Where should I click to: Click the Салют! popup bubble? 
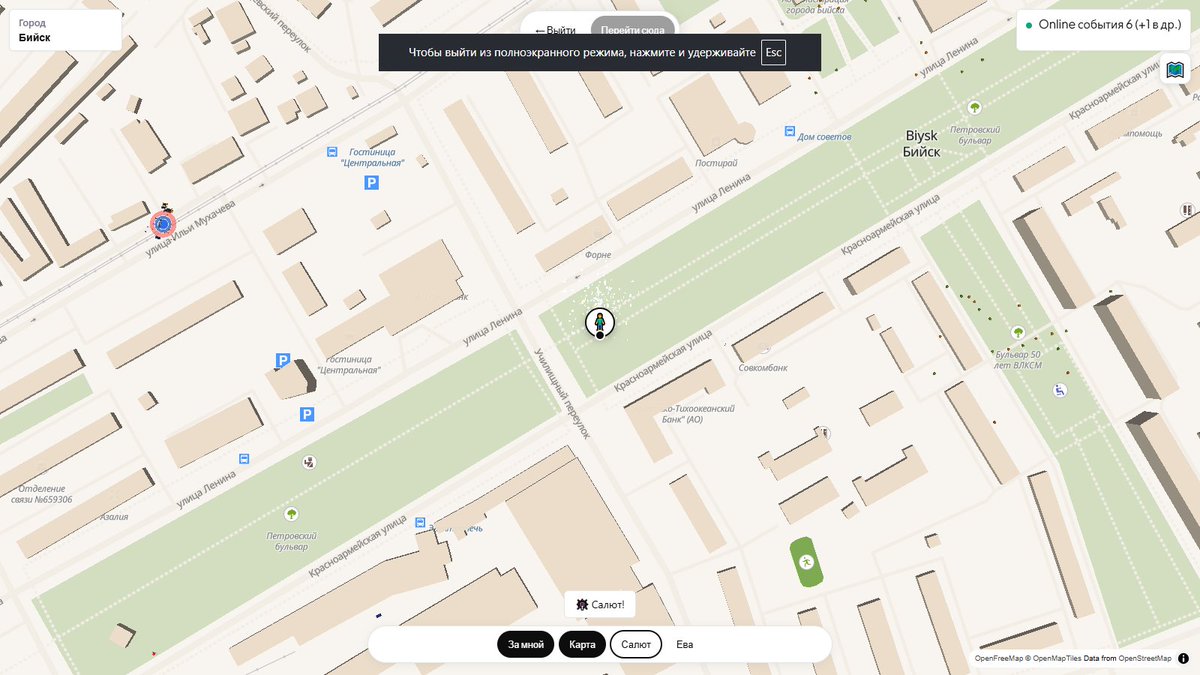click(601, 605)
